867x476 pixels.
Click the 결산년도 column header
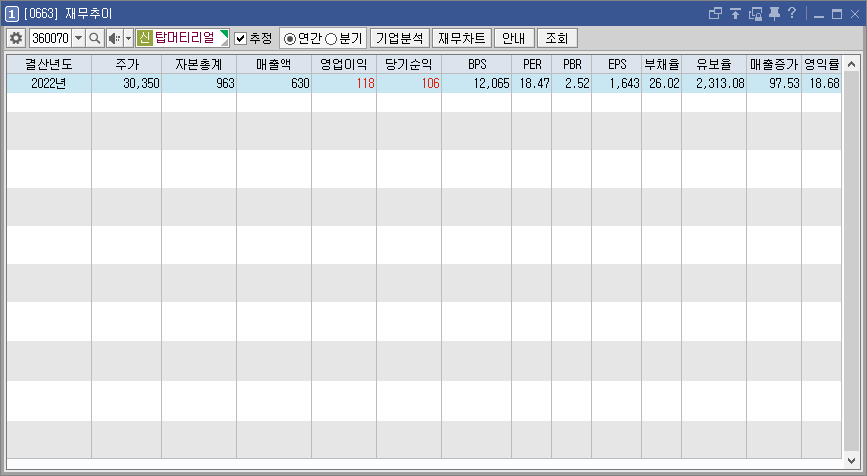click(49, 64)
